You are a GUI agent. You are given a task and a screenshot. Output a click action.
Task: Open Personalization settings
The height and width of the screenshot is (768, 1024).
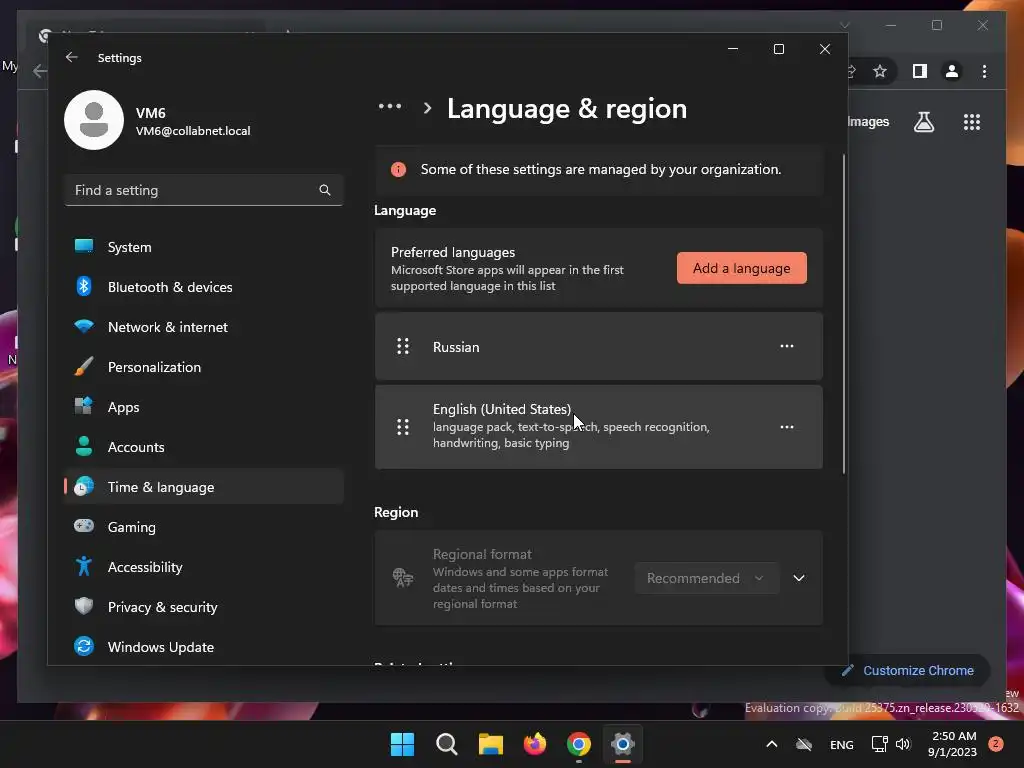click(204, 367)
